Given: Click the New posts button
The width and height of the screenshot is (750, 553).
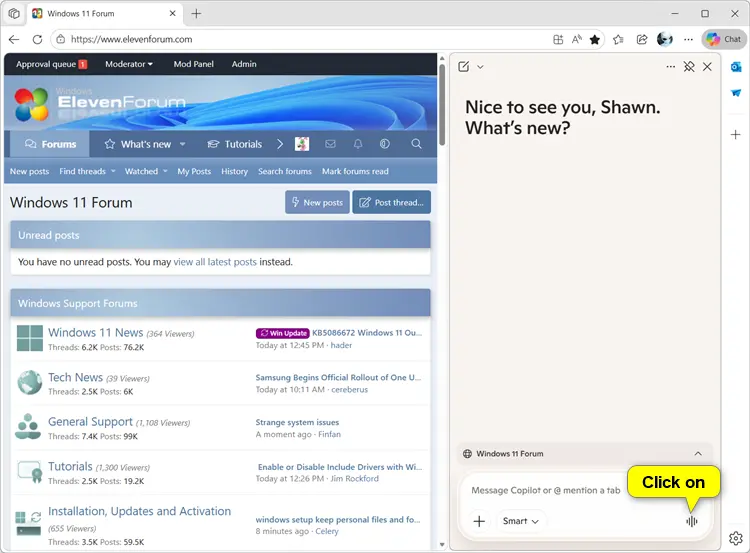Looking at the screenshot, I should [317, 202].
